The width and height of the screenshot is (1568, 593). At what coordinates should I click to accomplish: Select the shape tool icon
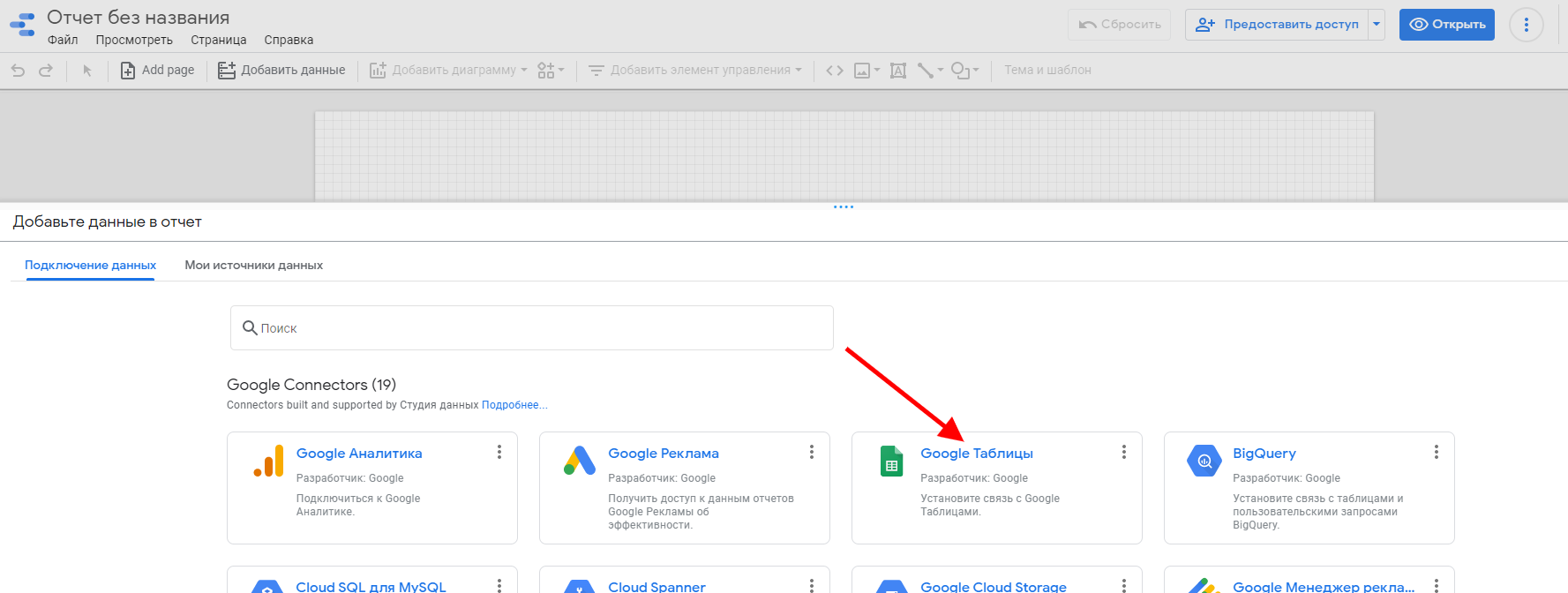pos(960,71)
